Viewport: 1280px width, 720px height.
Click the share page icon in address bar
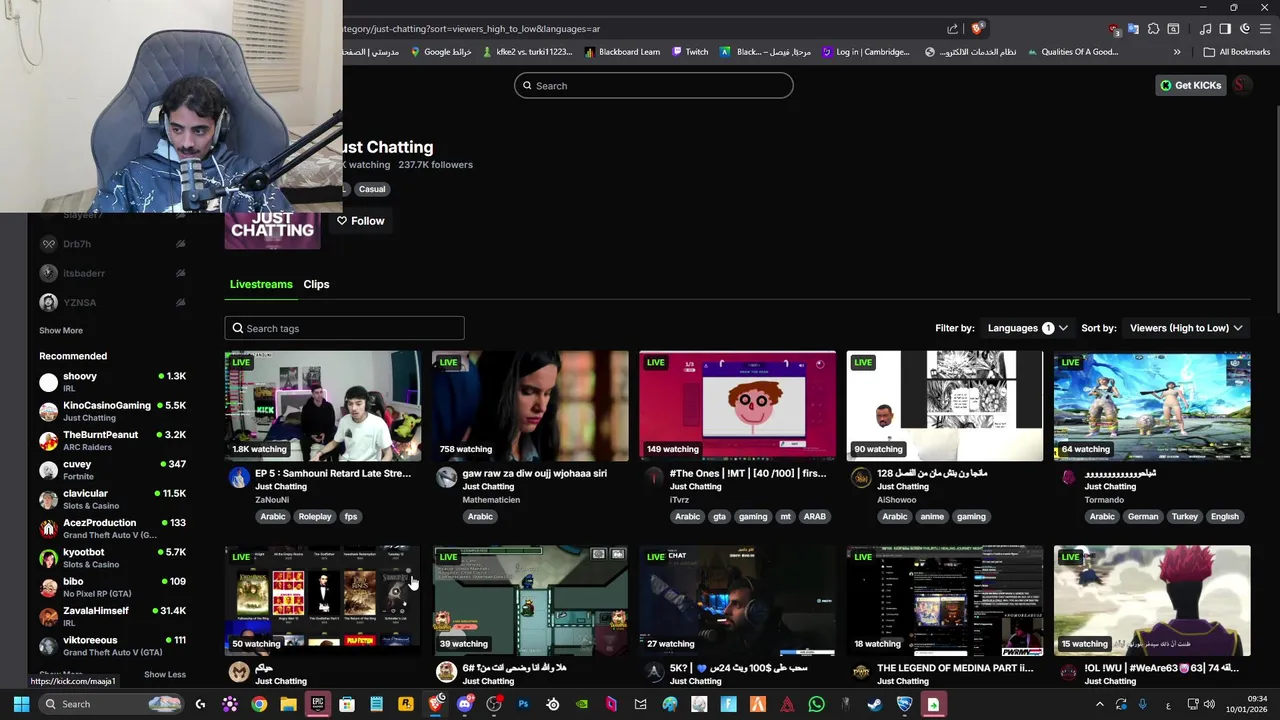point(952,29)
